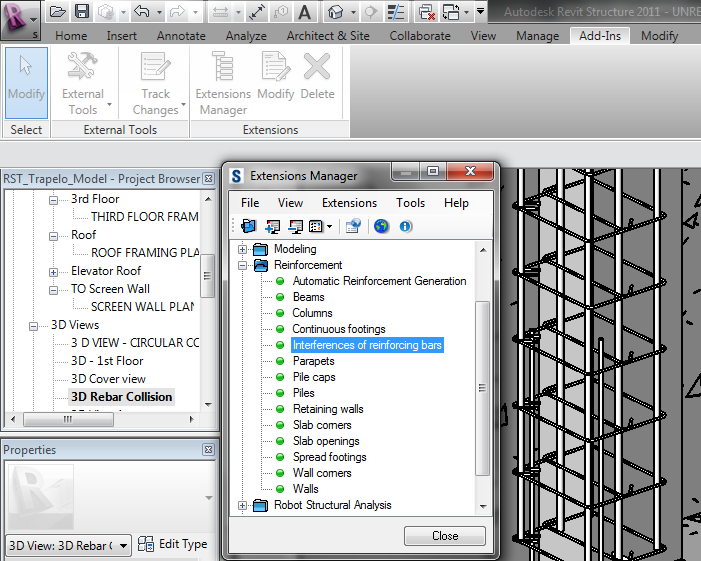Click the blue info icon in Extensions Manager

click(405, 227)
